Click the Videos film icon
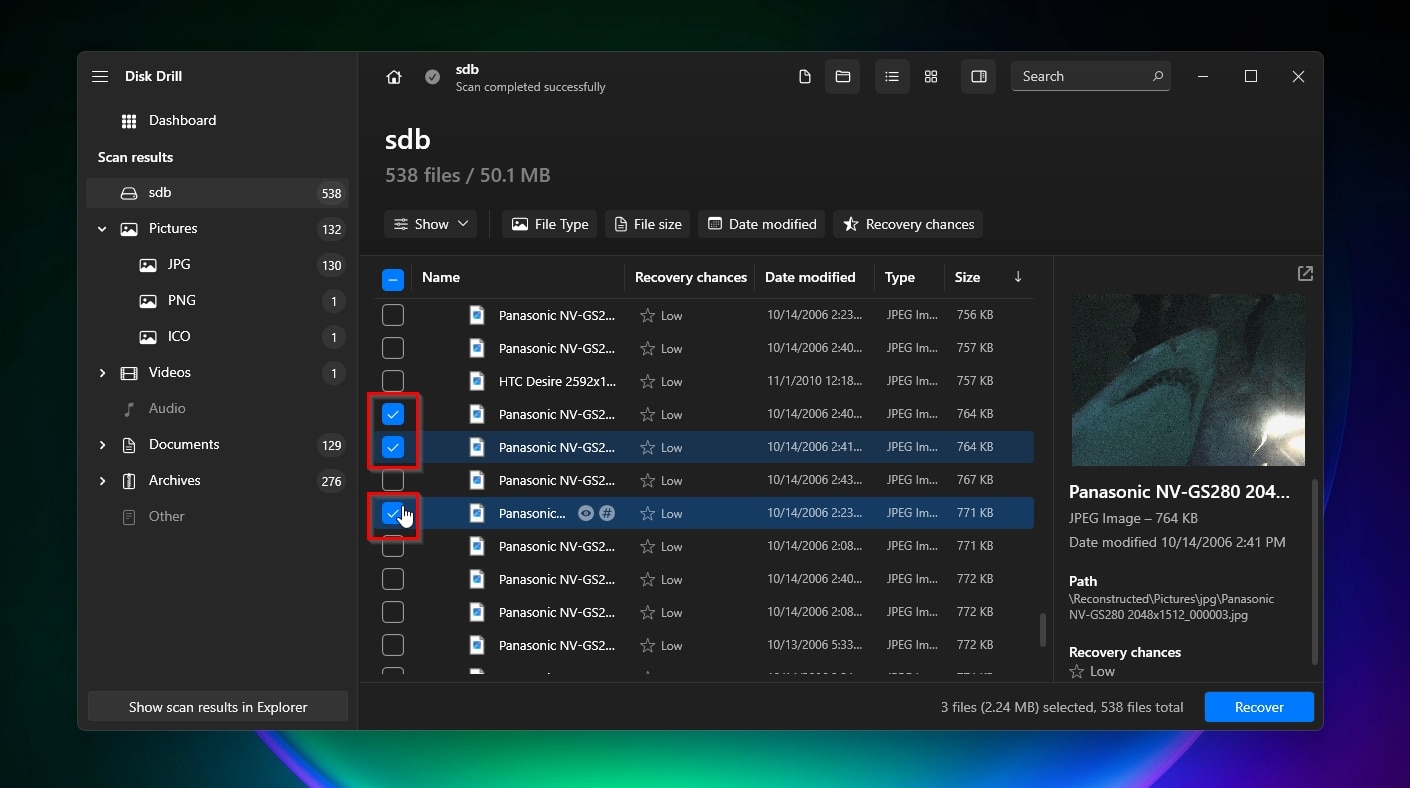Image resolution: width=1410 pixels, height=788 pixels. point(129,373)
